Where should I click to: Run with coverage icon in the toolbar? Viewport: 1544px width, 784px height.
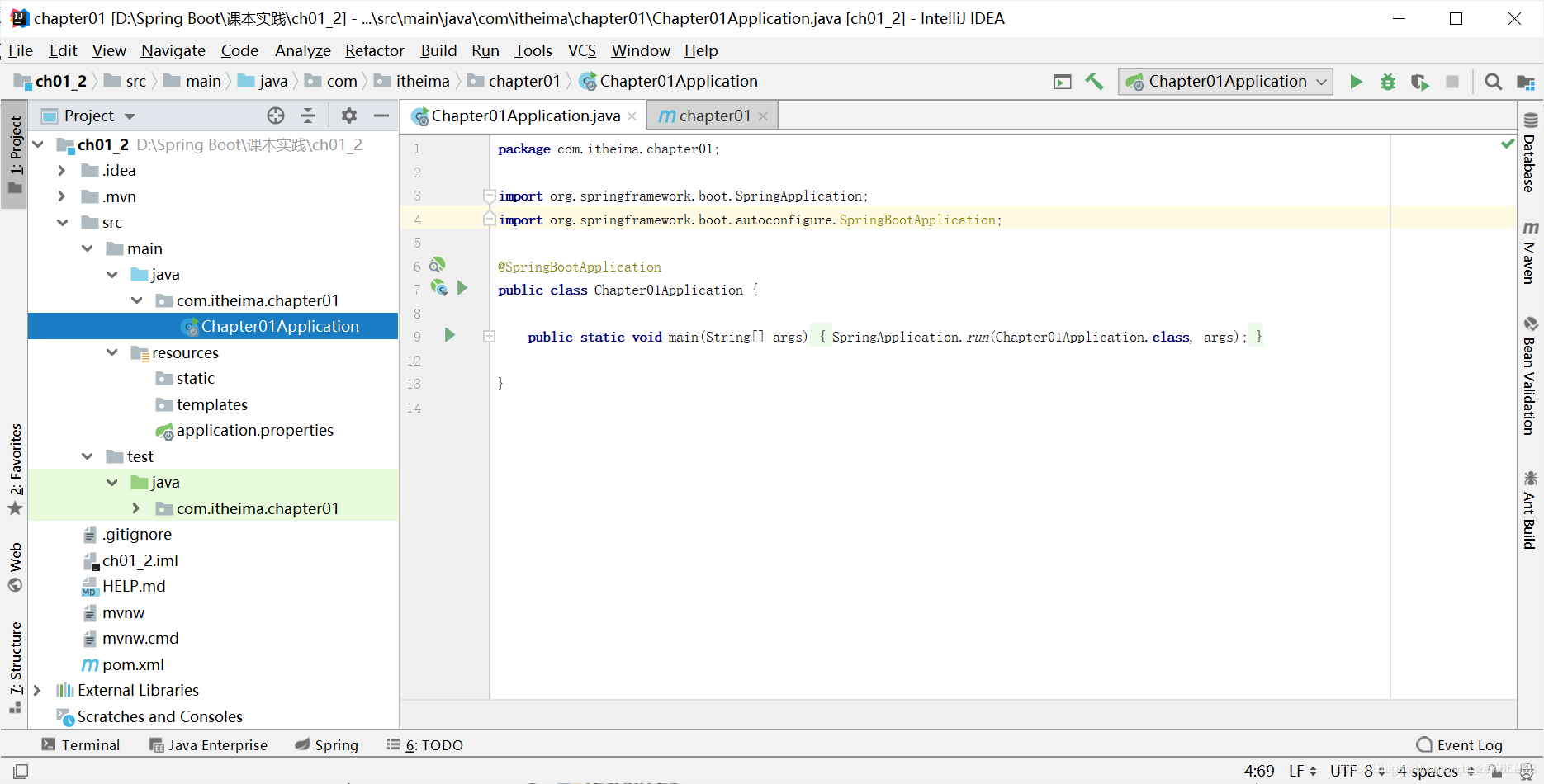(x=1420, y=82)
